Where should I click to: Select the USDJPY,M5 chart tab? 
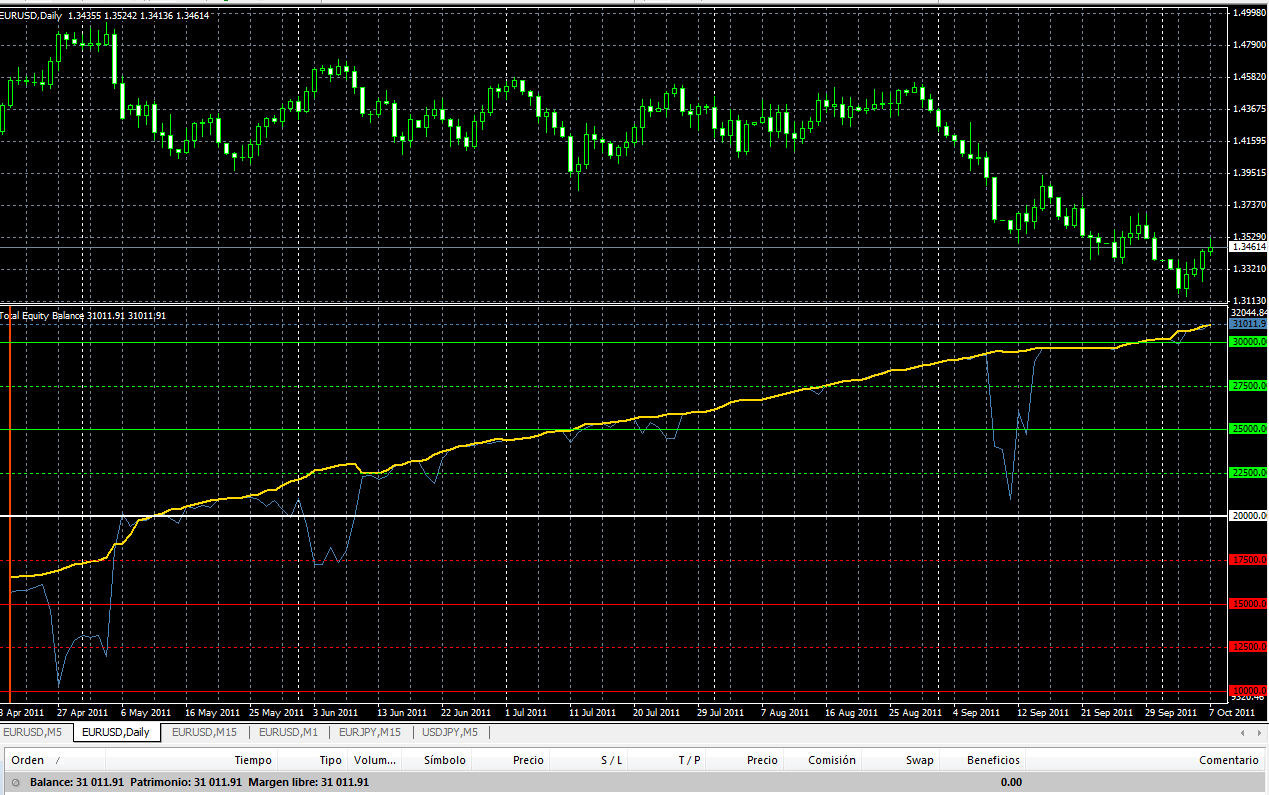coord(450,732)
